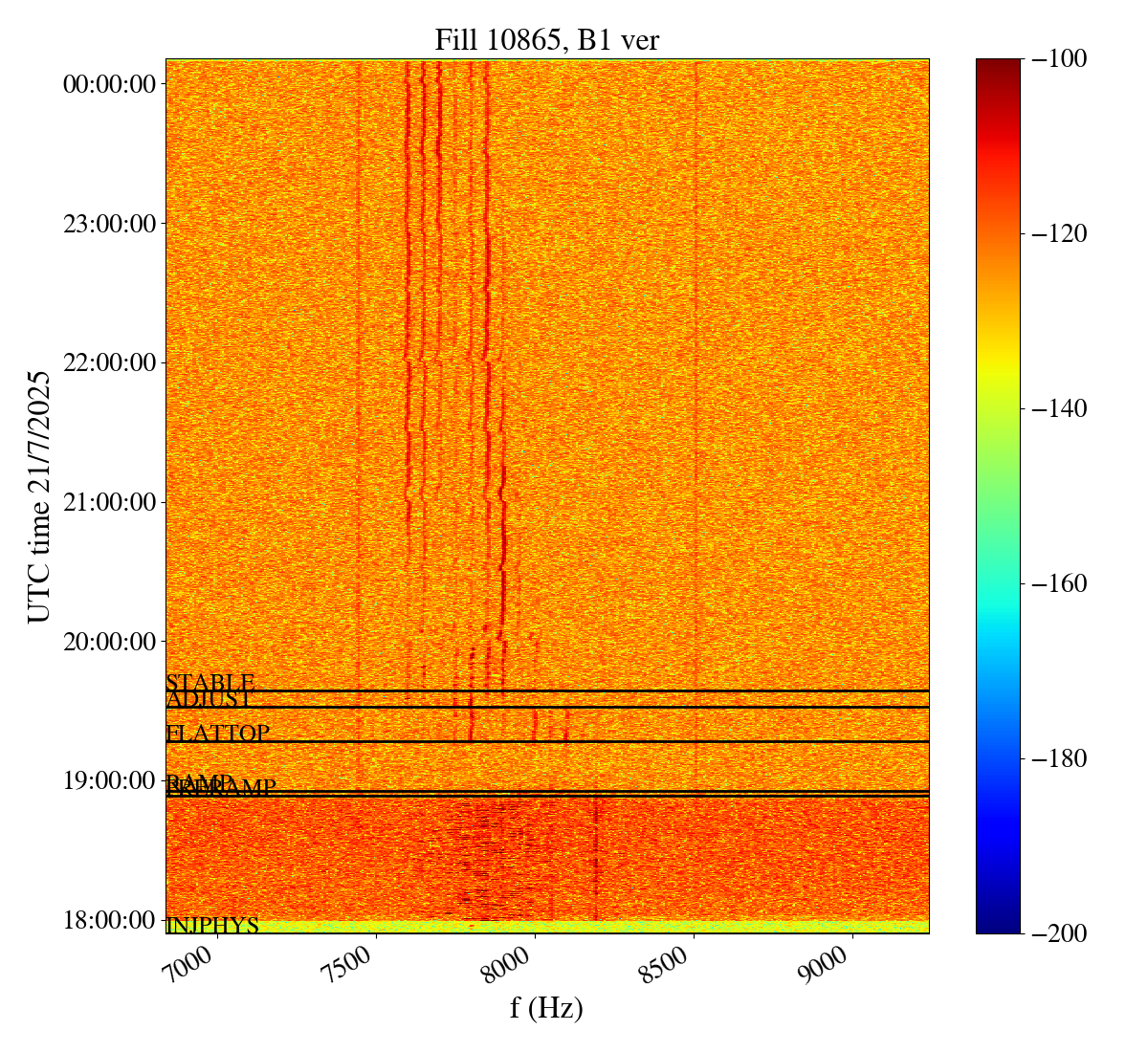Click the 20:00:00 time tick label
1148x1052 pixels.
pyautogui.click(x=109, y=641)
